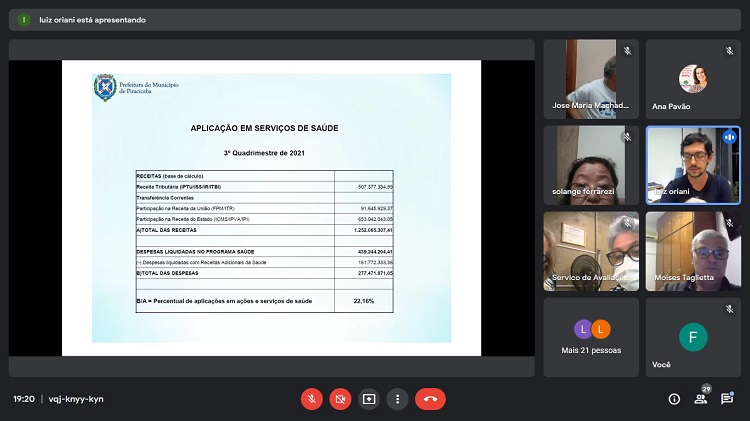Screen dimensions: 750x421
Task: Open the three-dot more options menu
Action: coord(397,399)
